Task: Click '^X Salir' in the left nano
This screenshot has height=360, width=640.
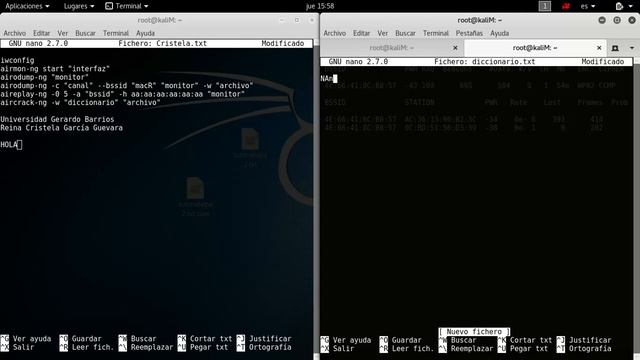Action: 18,347
